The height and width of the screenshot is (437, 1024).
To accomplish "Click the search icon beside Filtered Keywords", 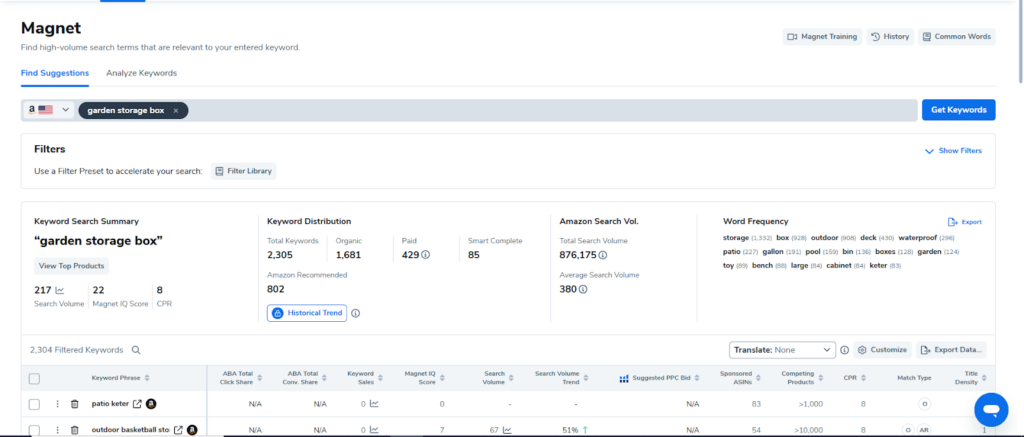I will pyautogui.click(x=136, y=350).
